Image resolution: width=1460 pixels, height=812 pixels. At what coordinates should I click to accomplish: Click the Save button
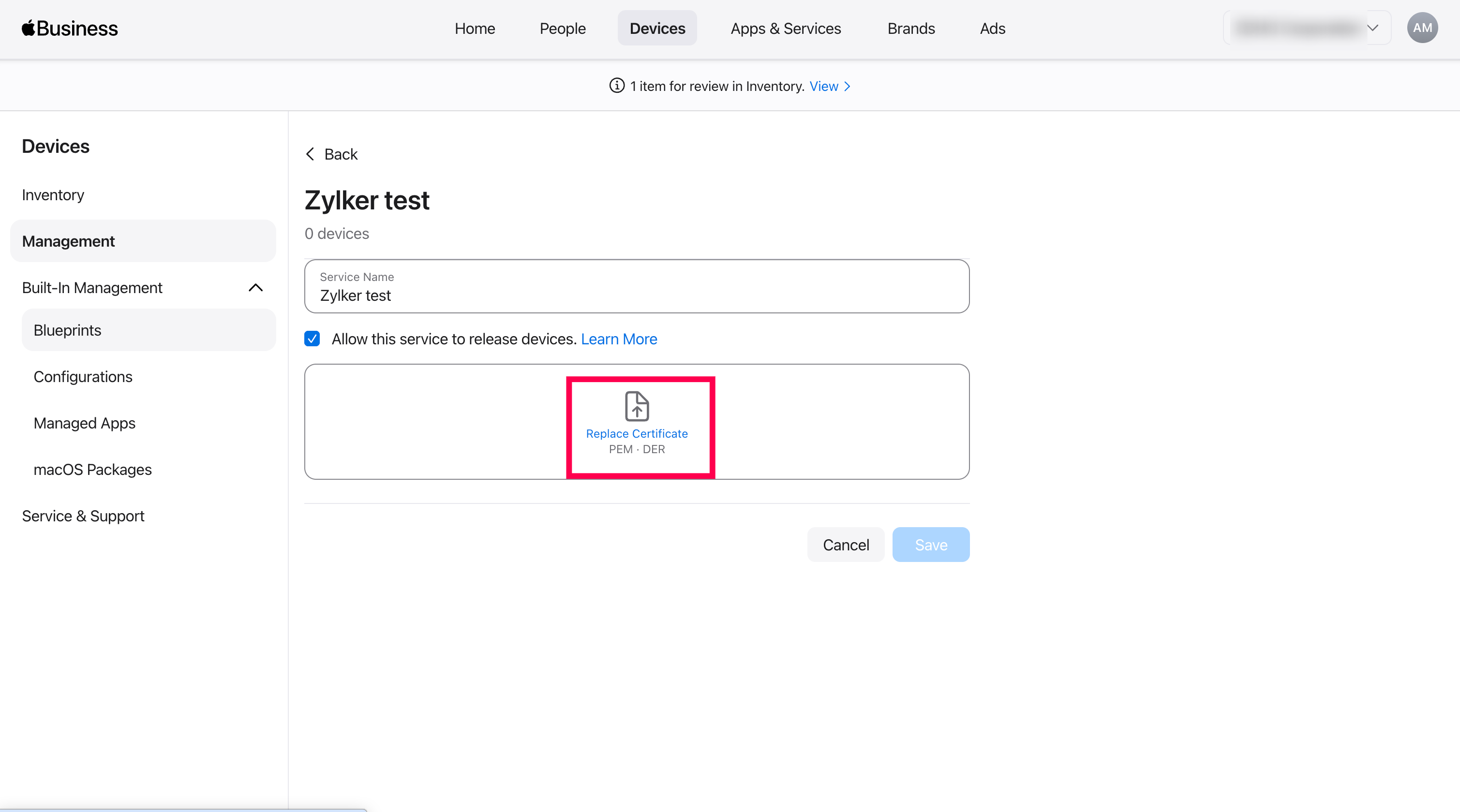pos(931,545)
